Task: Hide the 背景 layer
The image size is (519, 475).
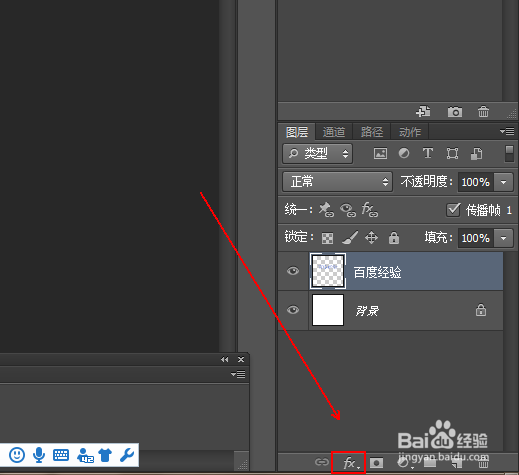Action: pos(293,310)
